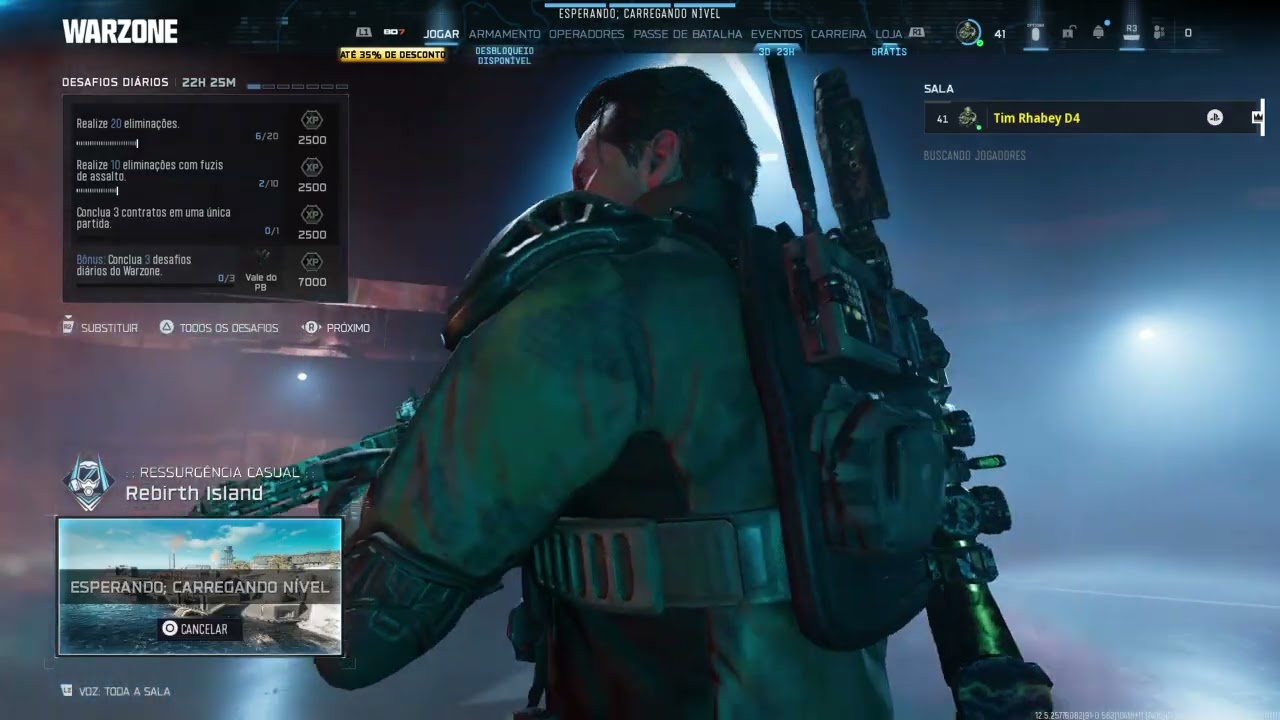Click the Rebirth Island mode title
Screen dimensions: 1280x720
[194, 493]
